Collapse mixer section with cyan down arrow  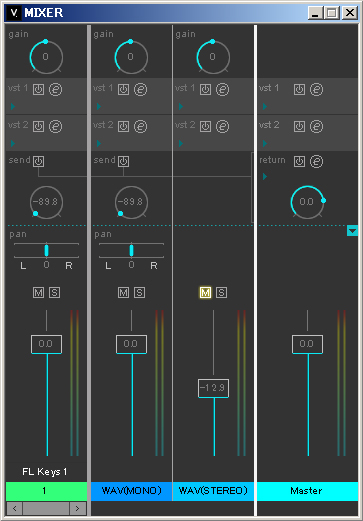point(352,231)
